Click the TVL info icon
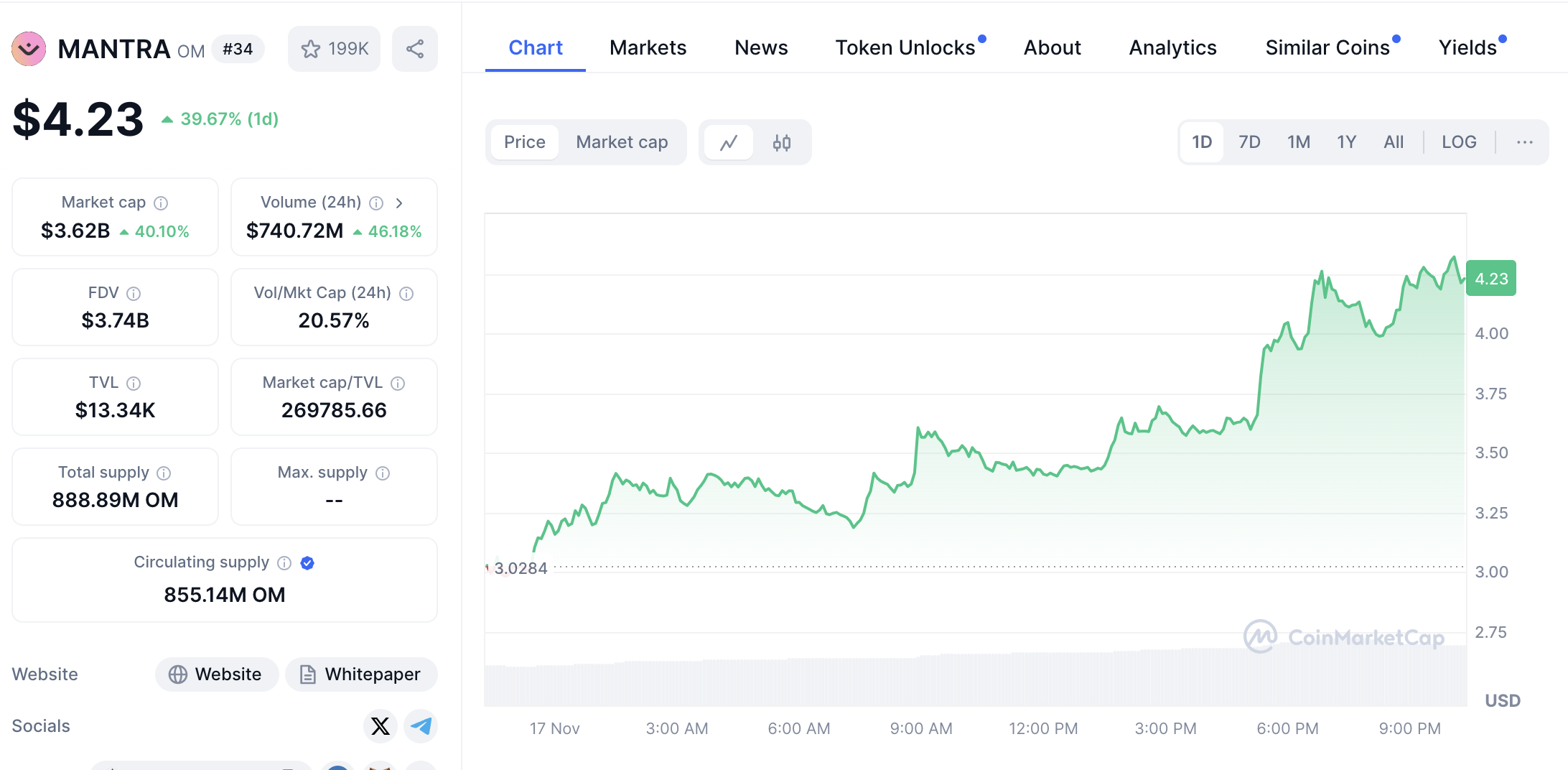The image size is (1568, 770). coord(134,383)
